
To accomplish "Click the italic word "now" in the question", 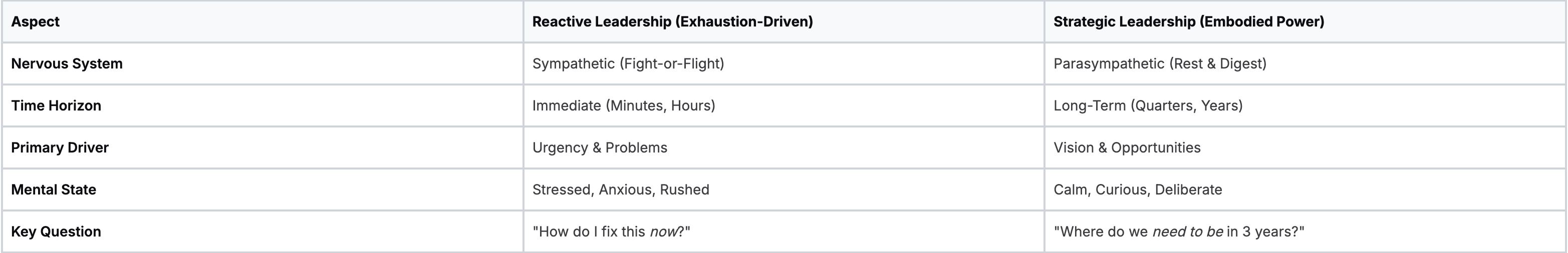I will [663, 231].
